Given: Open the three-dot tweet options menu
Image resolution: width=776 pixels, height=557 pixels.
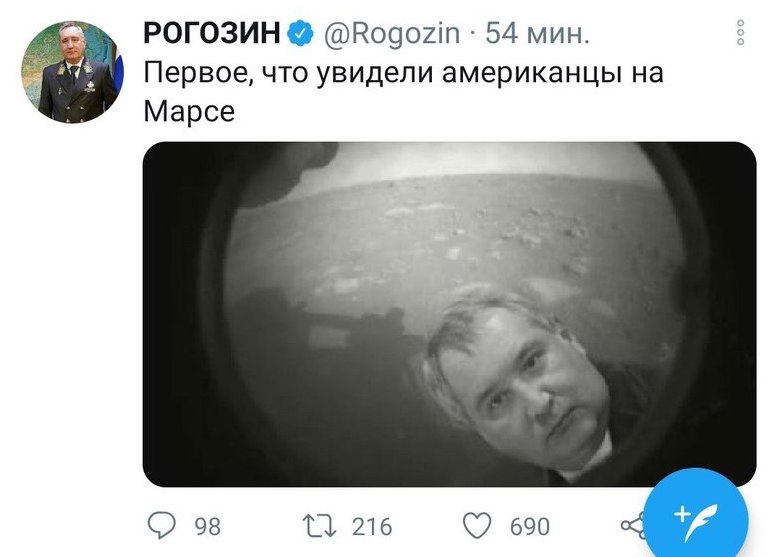Looking at the screenshot, I should click(x=740, y=33).
